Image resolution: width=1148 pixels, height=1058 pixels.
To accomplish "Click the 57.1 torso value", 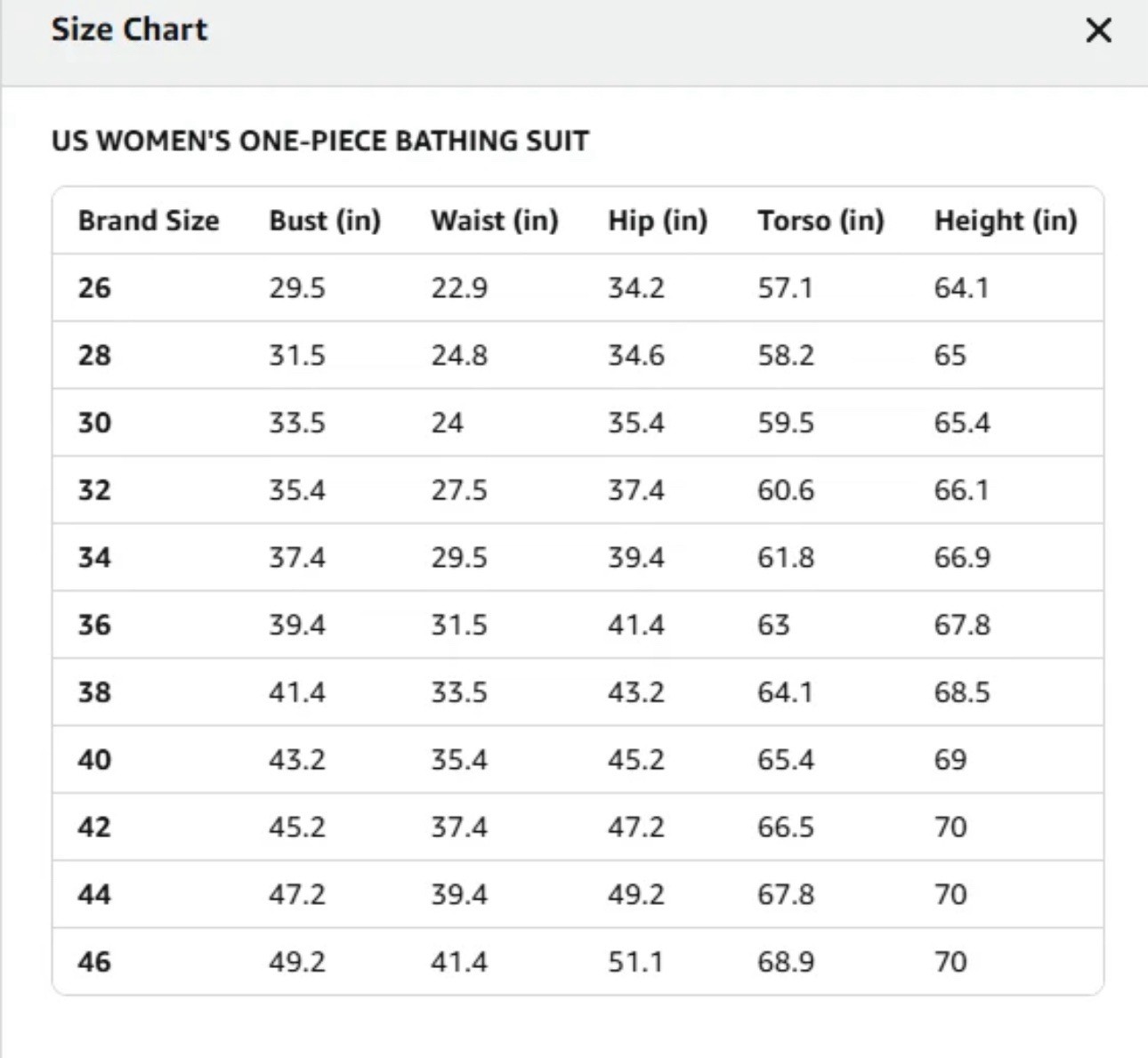I will click(x=785, y=288).
